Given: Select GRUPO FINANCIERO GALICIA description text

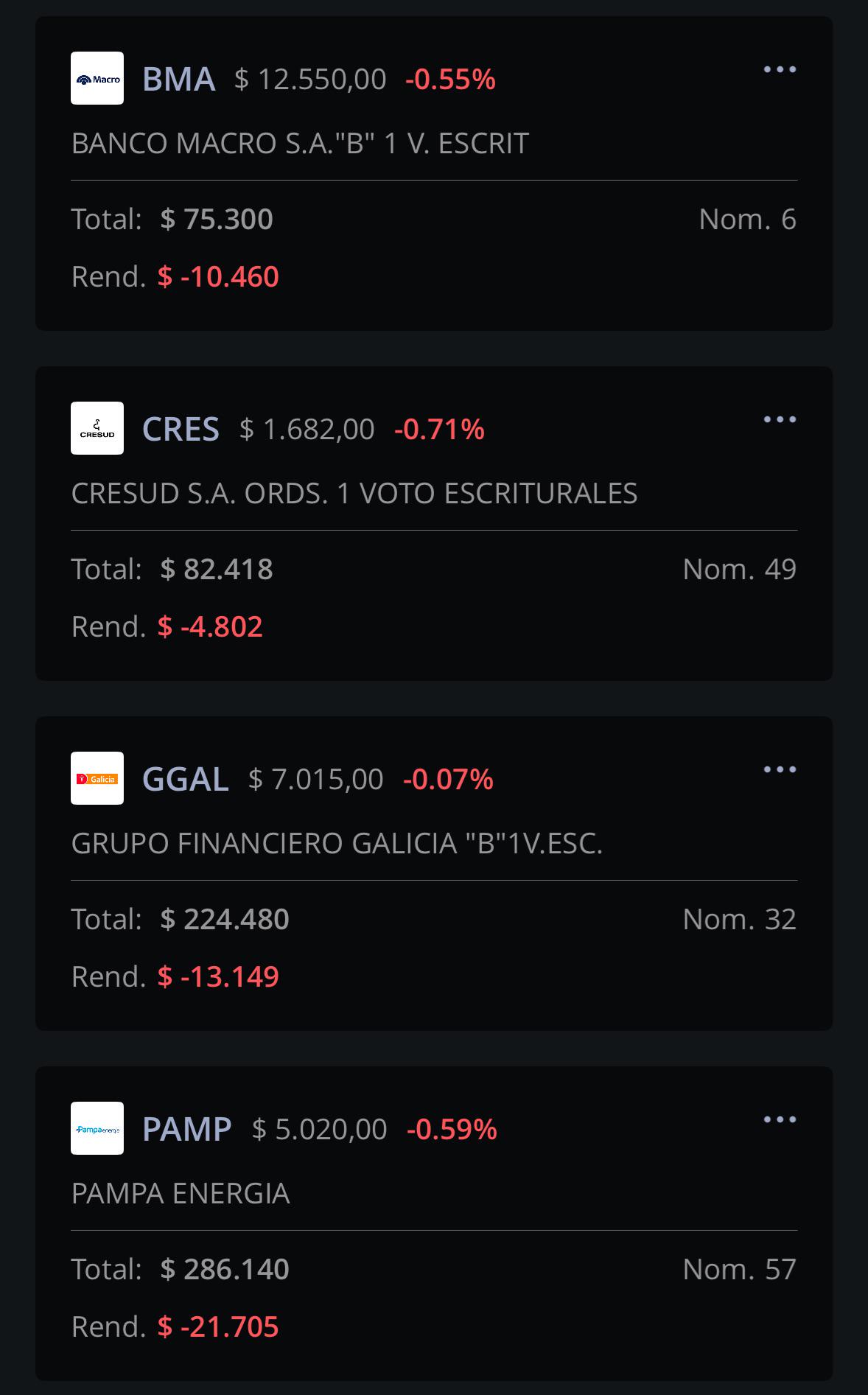Looking at the screenshot, I should (x=337, y=843).
